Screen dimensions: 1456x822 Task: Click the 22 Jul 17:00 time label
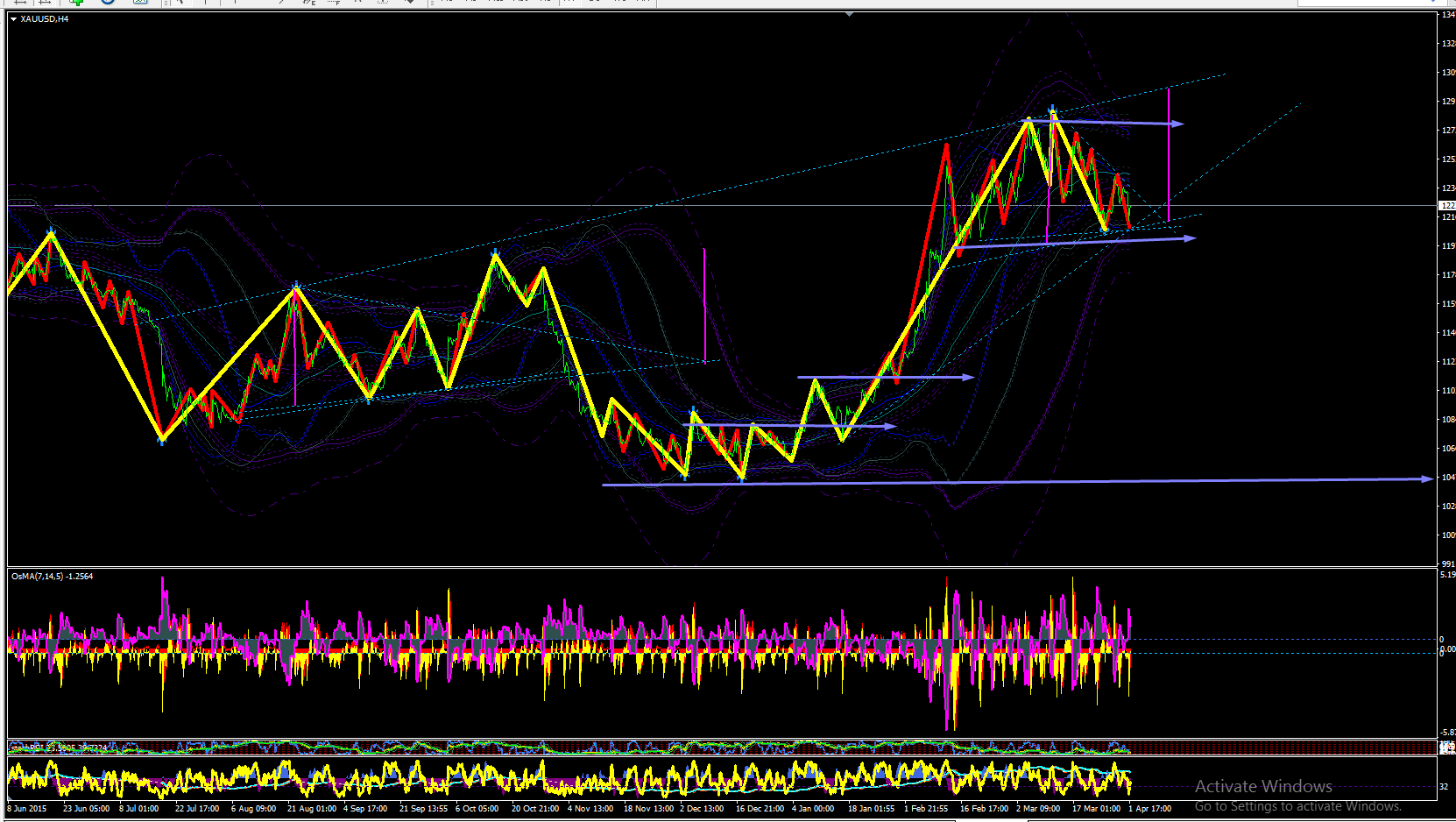[197, 808]
